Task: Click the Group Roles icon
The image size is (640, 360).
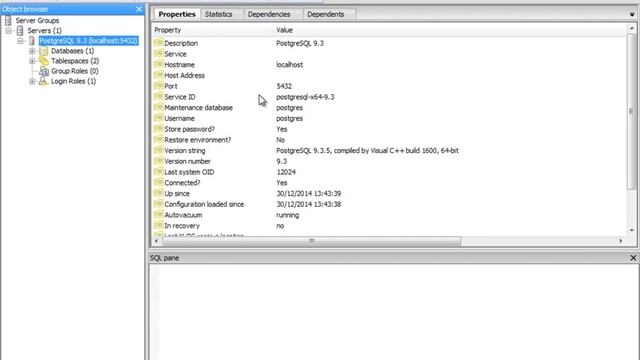Action: click(x=44, y=71)
